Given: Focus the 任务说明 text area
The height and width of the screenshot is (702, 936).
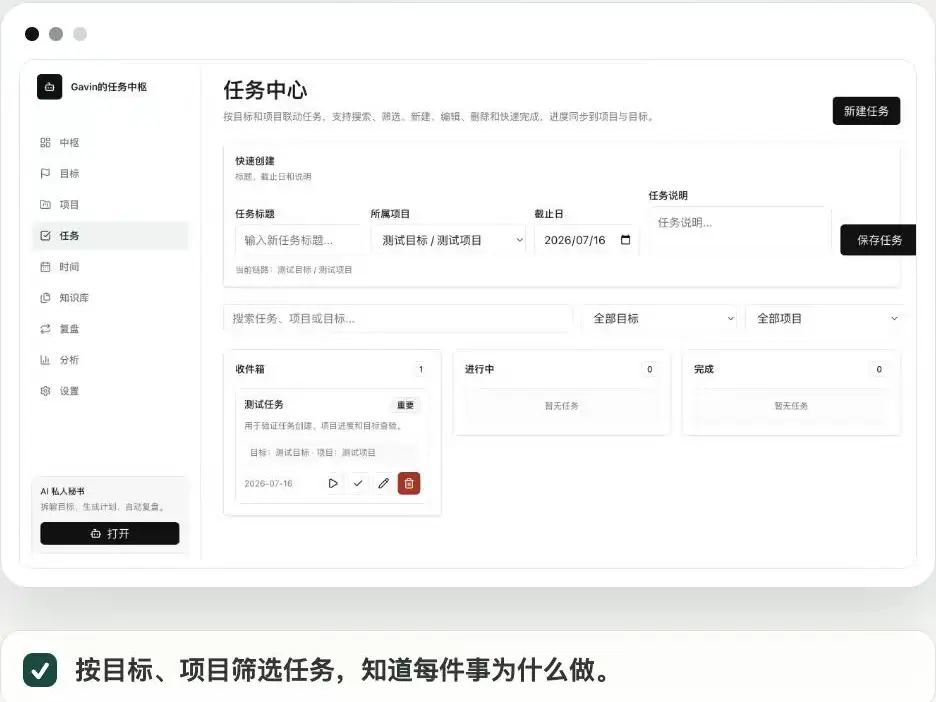Looking at the screenshot, I should pos(739,230).
